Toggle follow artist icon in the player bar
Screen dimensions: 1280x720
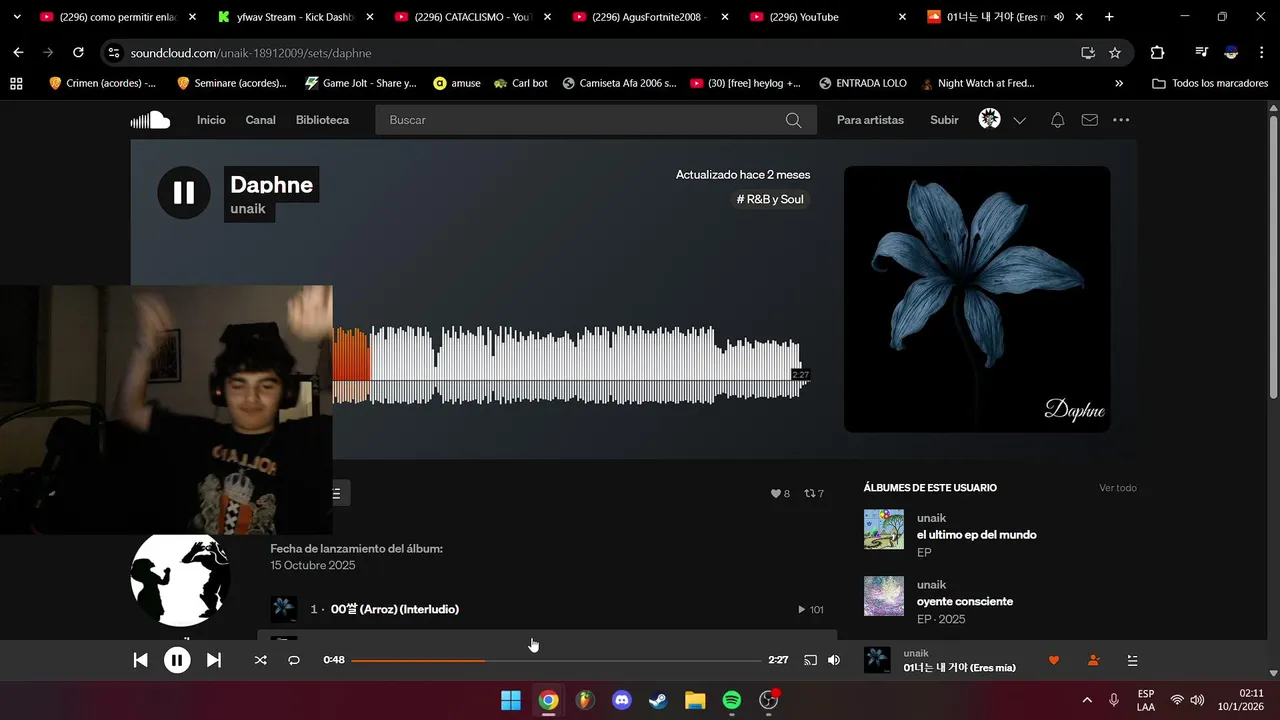coord(1093,660)
